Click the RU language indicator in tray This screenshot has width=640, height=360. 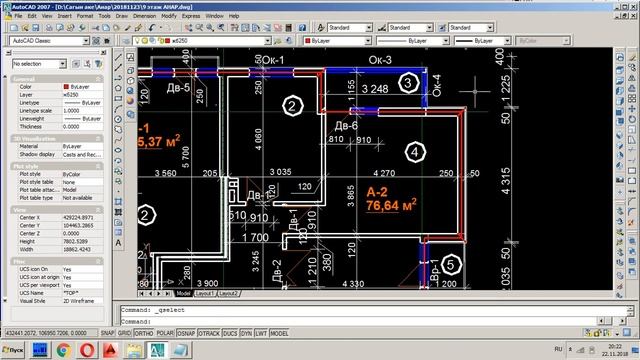(558, 349)
